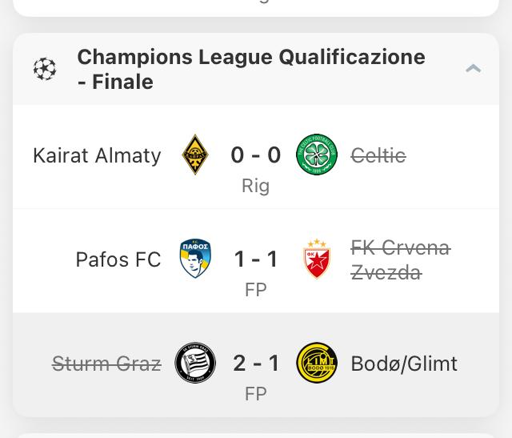512x438 pixels.
Task: Open the 2 - 1 match score
Action: pyautogui.click(x=256, y=363)
